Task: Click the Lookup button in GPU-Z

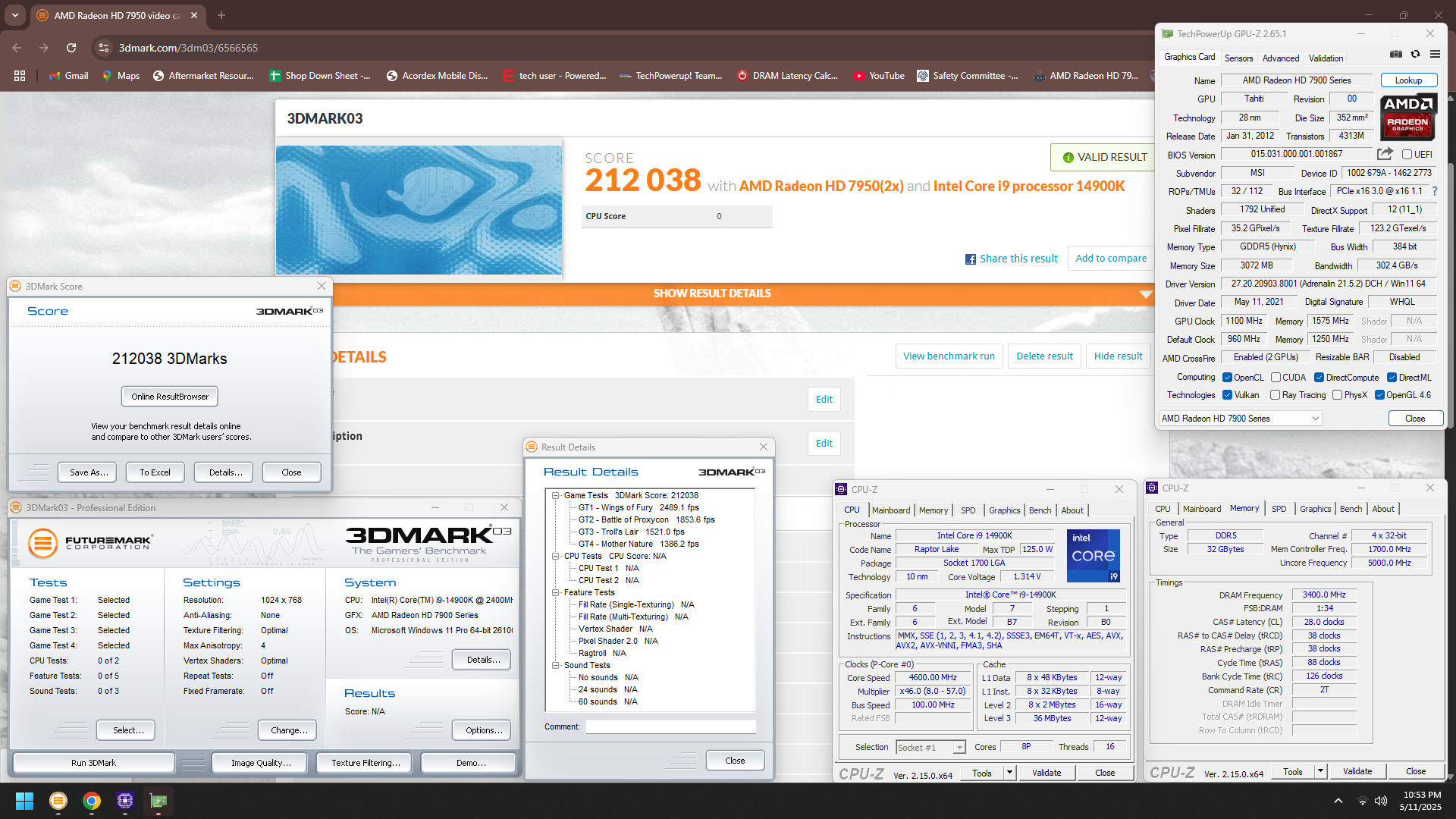Action: click(x=1408, y=80)
